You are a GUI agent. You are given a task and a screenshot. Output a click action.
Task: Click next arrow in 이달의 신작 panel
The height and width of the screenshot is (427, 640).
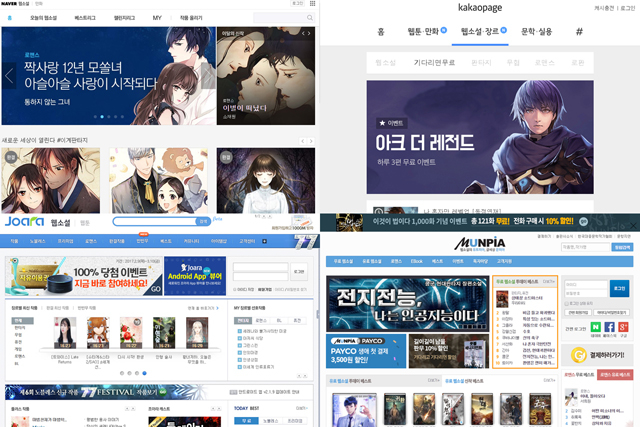[x=309, y=33]
